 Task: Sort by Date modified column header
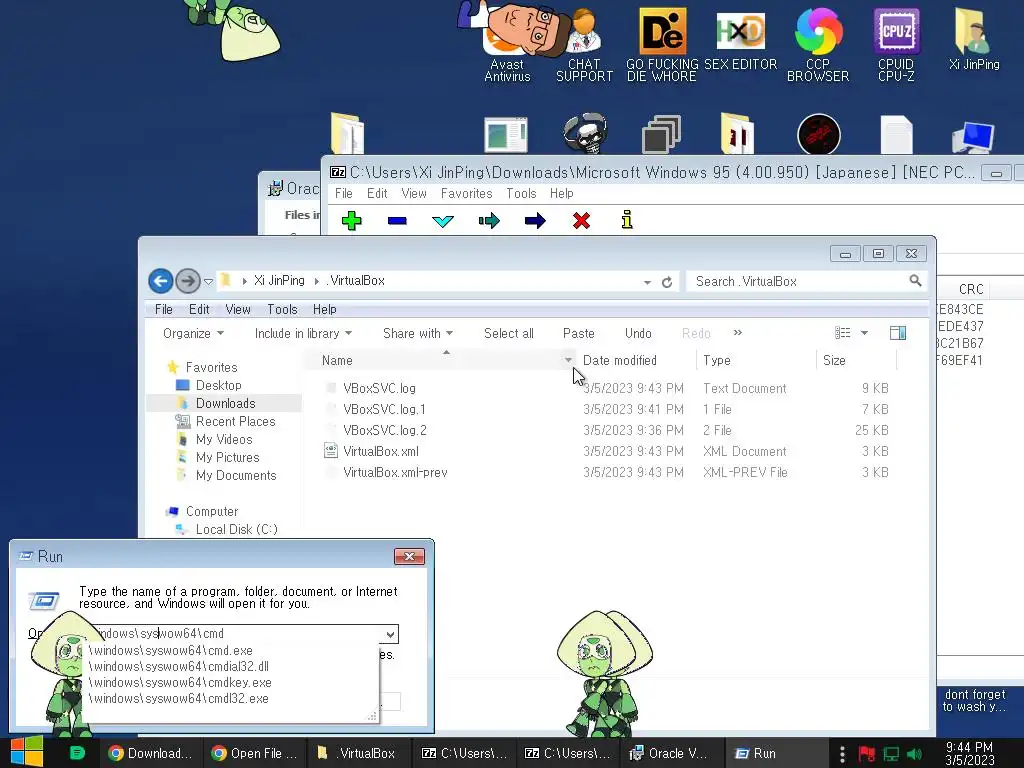[619, 360]
